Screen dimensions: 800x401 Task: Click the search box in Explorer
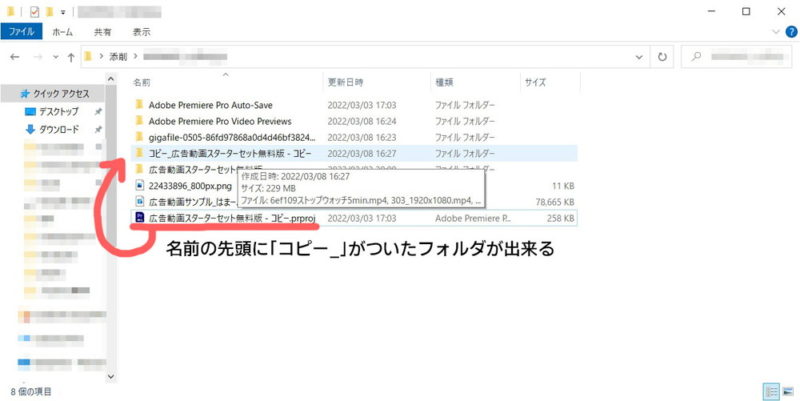(735, 56)
